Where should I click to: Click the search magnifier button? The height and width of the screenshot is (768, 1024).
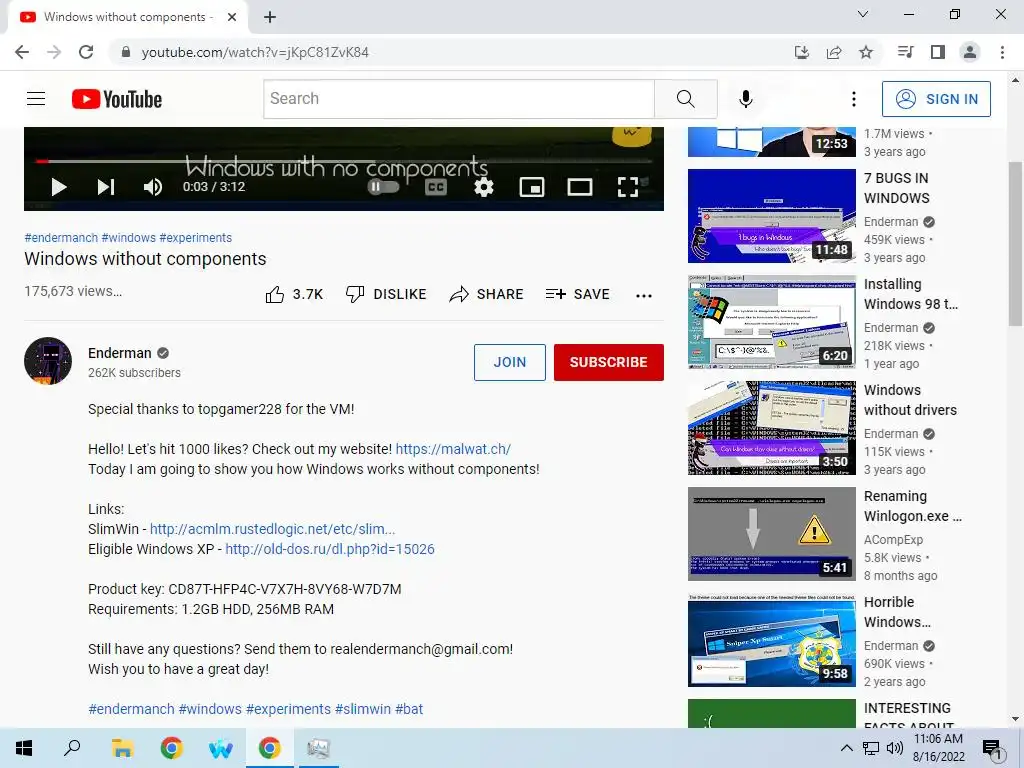686,99
